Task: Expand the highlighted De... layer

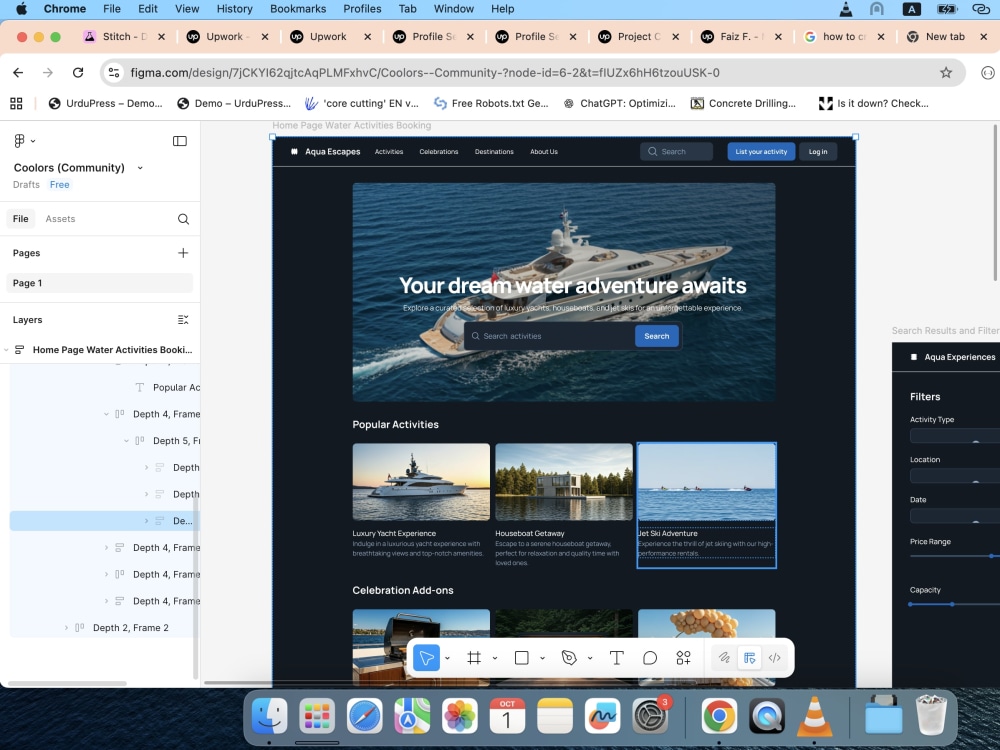Action: (146, 521)
